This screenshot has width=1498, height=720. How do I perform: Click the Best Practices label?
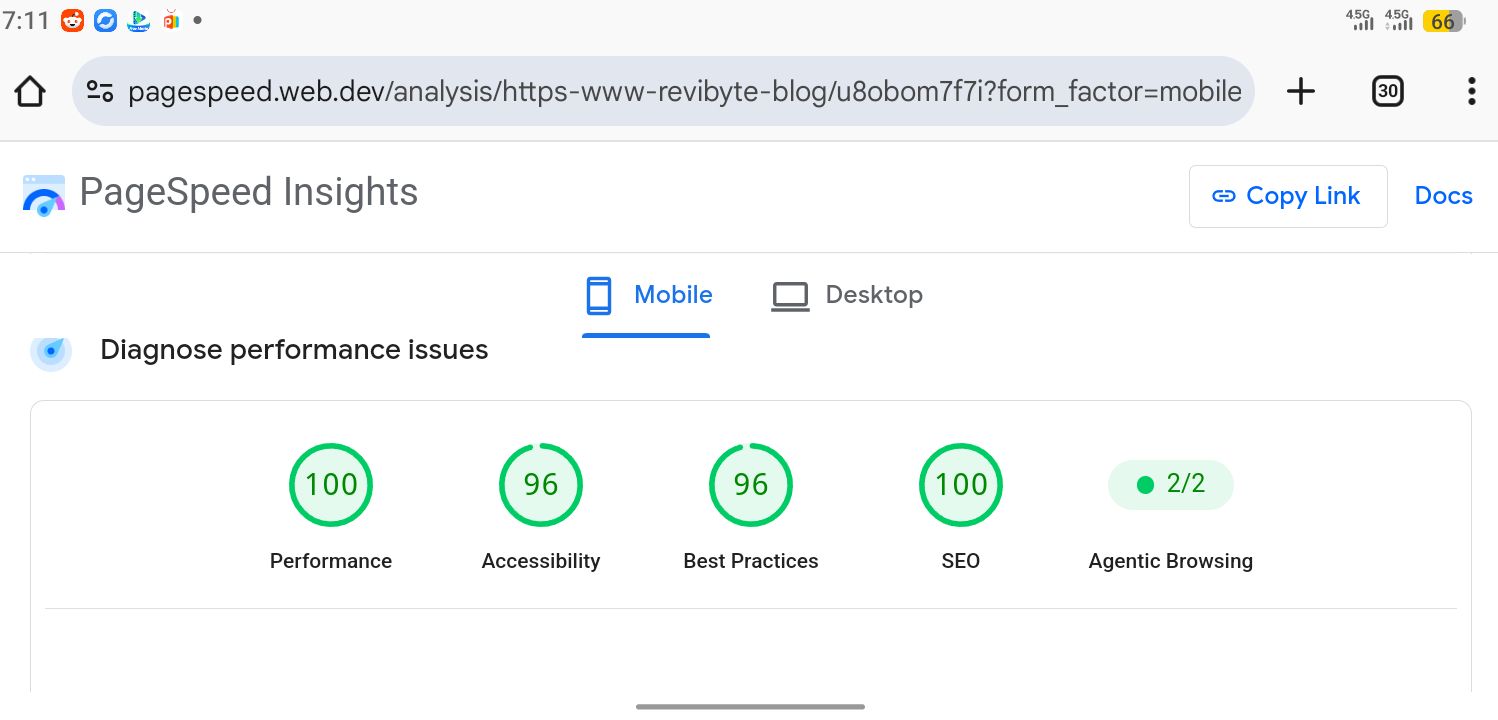pos(751,561)
